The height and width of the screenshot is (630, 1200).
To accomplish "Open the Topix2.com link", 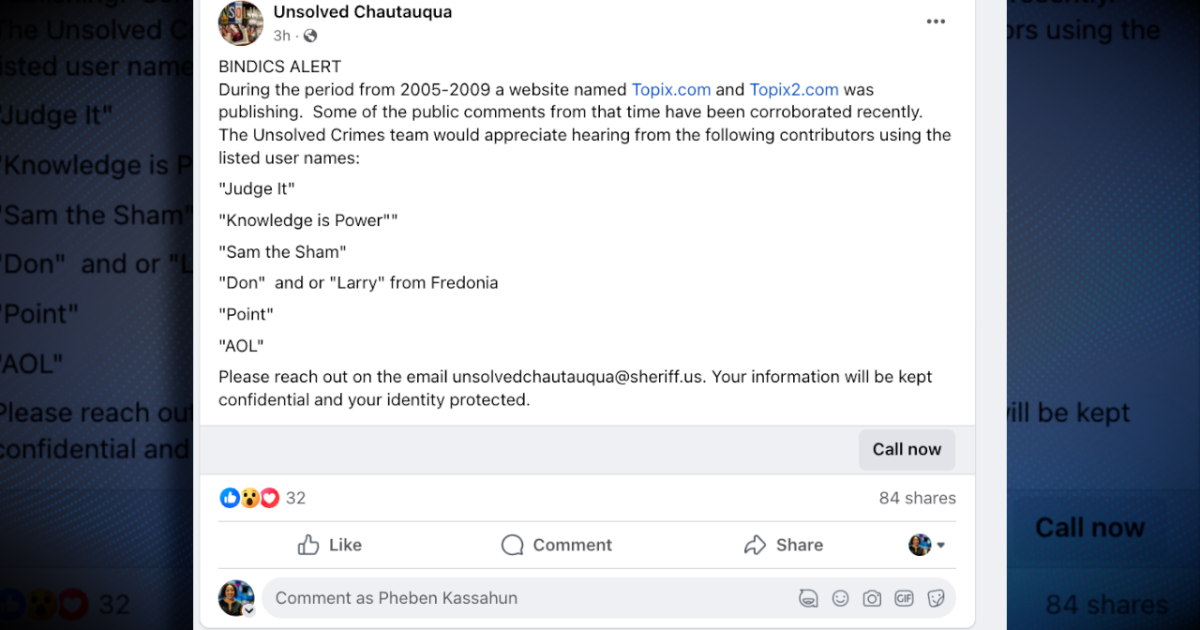I will click(x=794, y=89).
